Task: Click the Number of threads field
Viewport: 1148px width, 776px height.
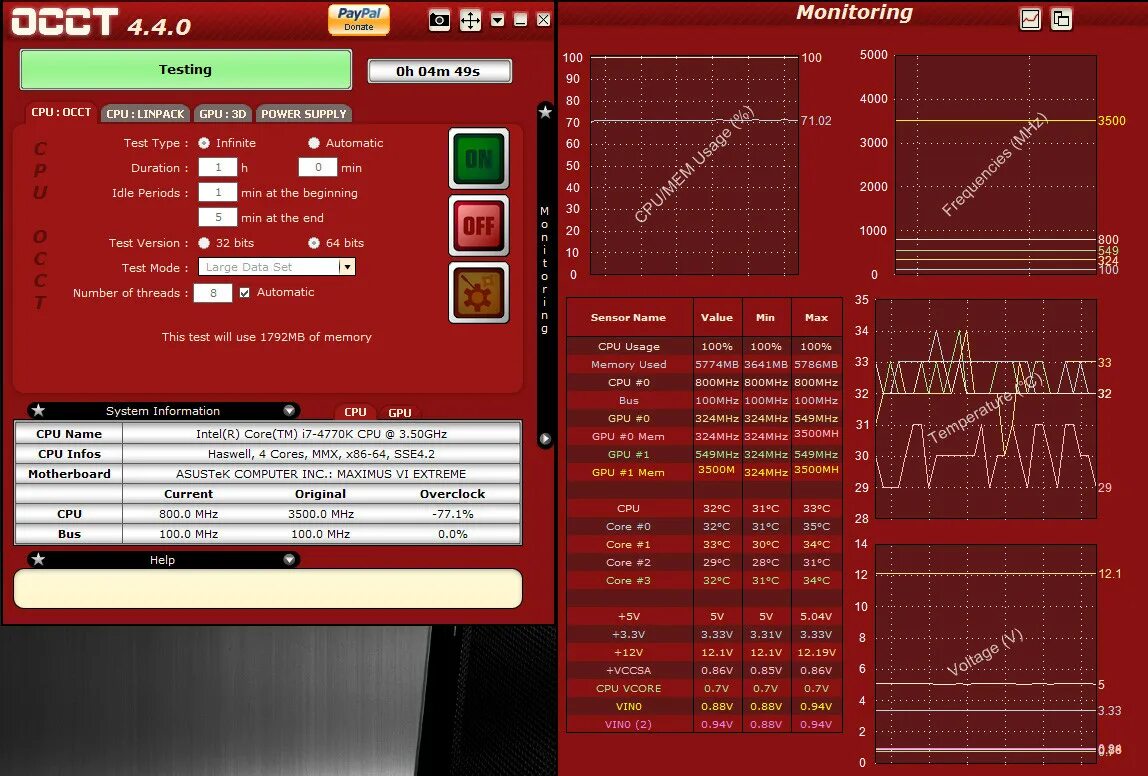Action: [213, 293]
